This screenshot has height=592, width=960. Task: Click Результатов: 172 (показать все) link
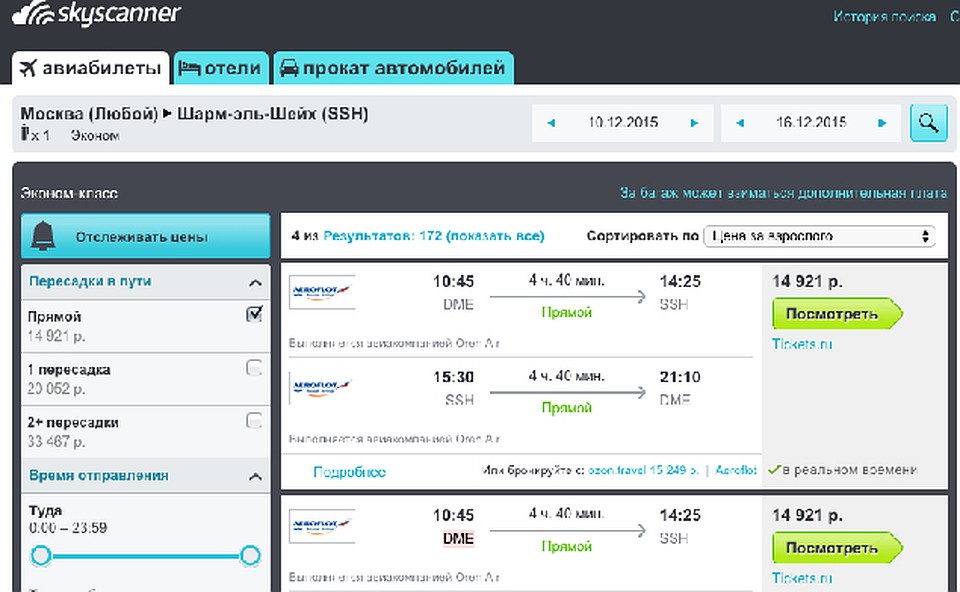(433, 236)
